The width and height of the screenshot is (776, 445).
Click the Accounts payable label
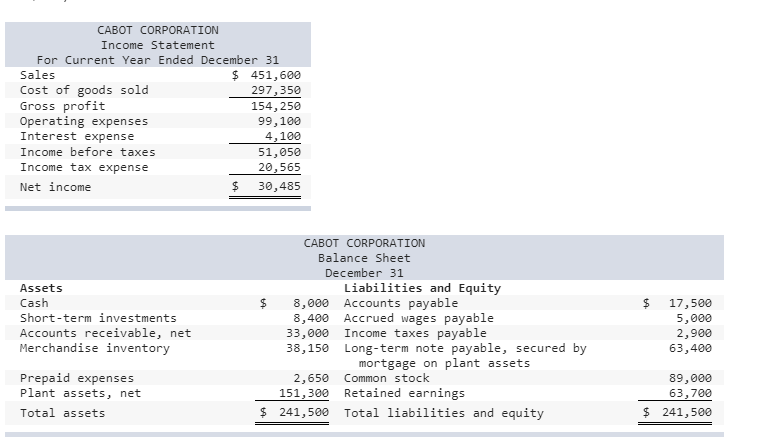tap(401, 303)
